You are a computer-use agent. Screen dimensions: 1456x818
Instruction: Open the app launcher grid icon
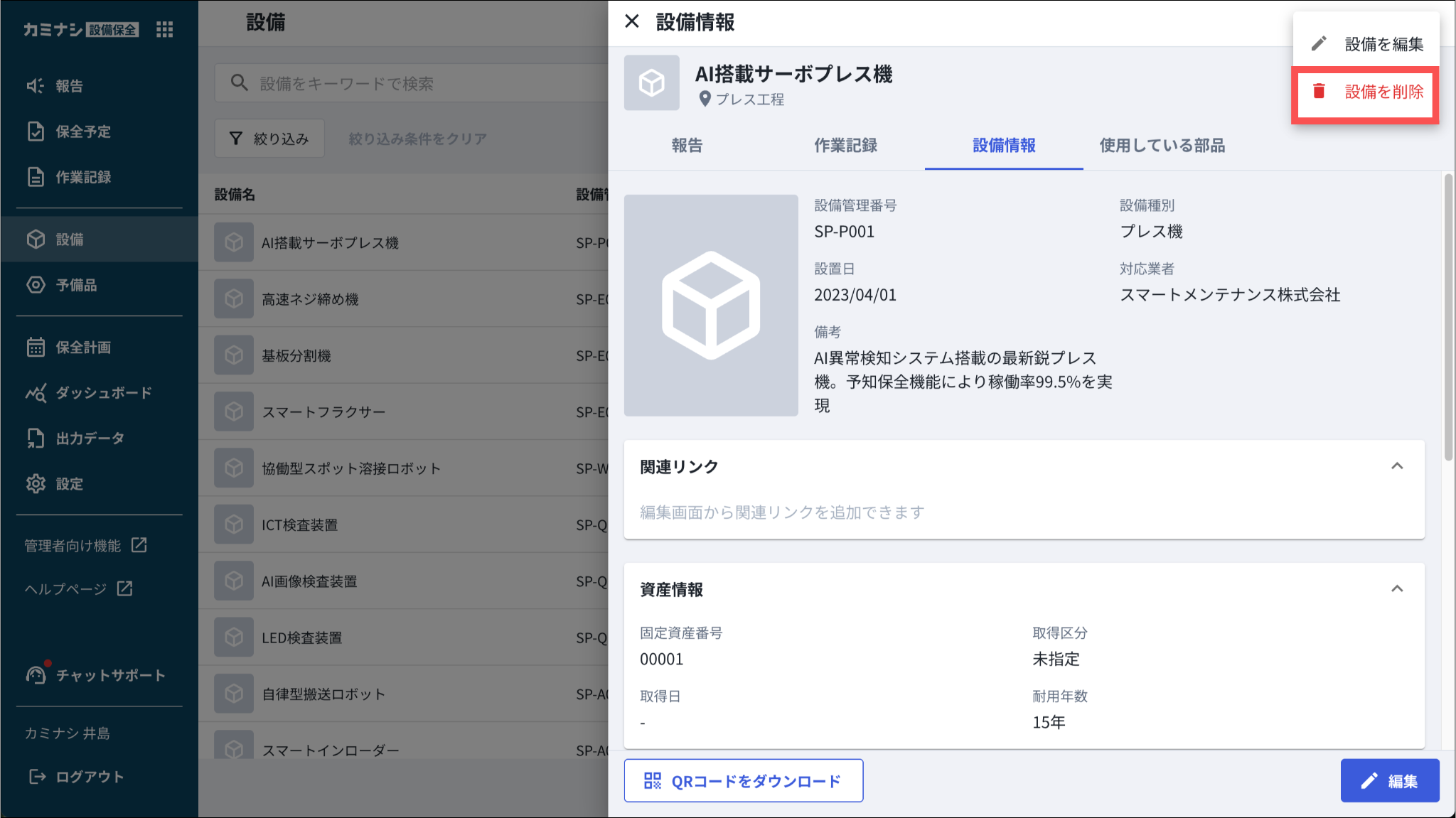pos(164,29)
